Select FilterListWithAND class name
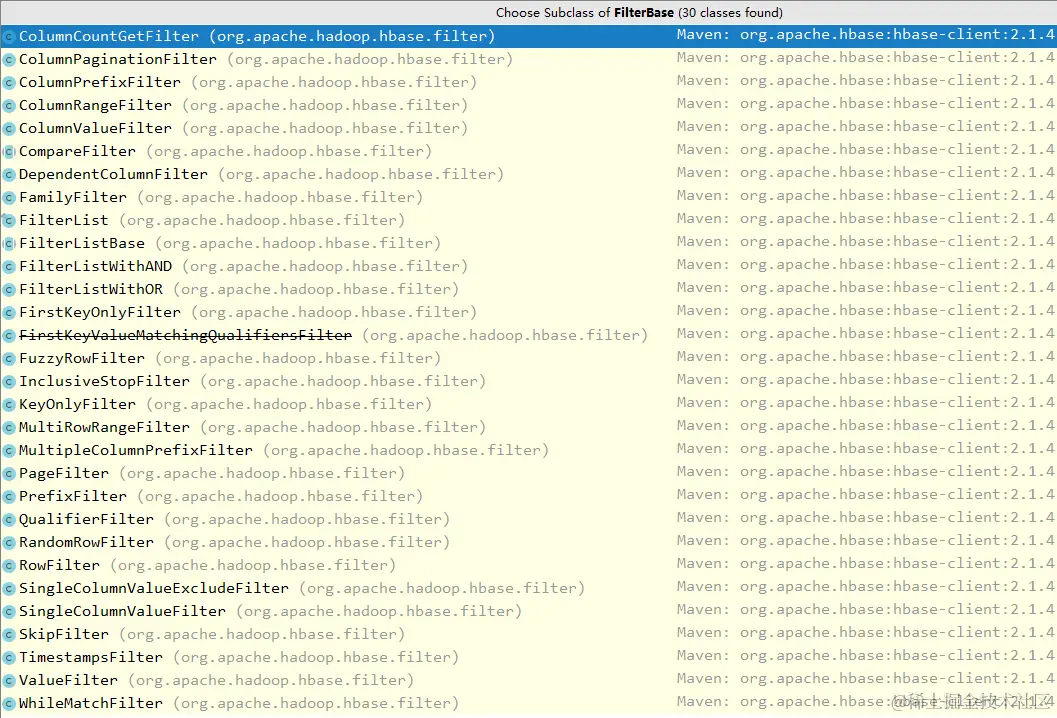1057x718 pixels. tap(95, 266)
